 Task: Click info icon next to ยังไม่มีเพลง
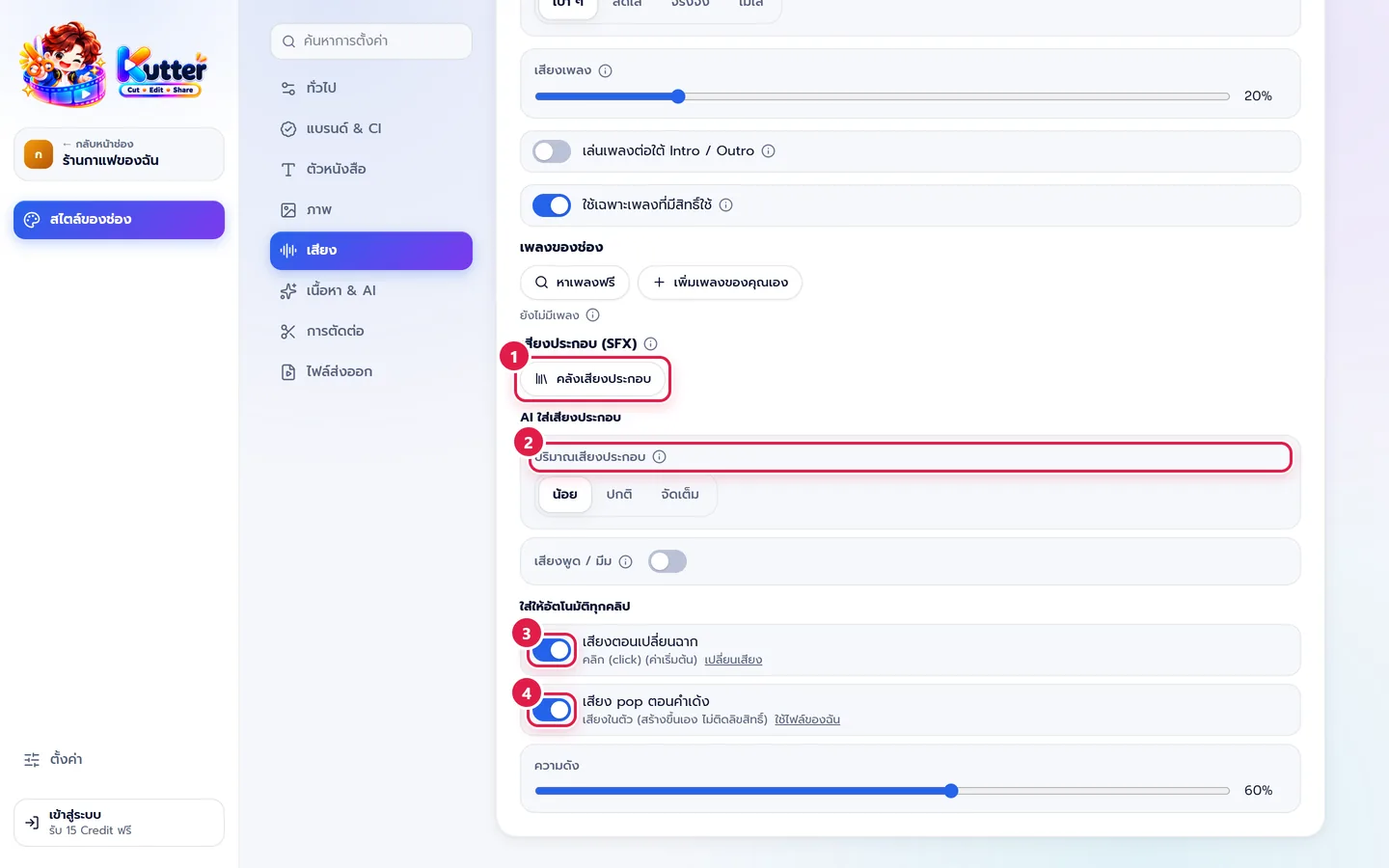coord(593,314)
